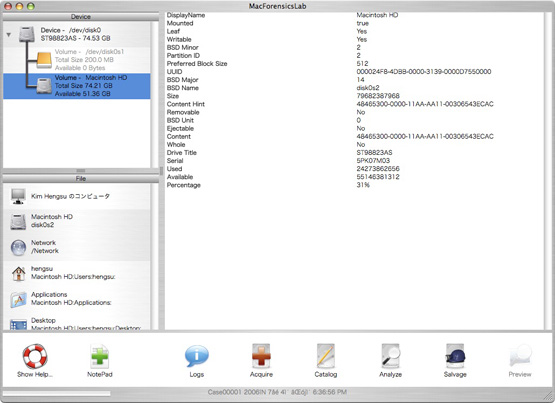Click the progress bar in status area
The width and height of the screenshot is (555, 403).
coord(57,393)
